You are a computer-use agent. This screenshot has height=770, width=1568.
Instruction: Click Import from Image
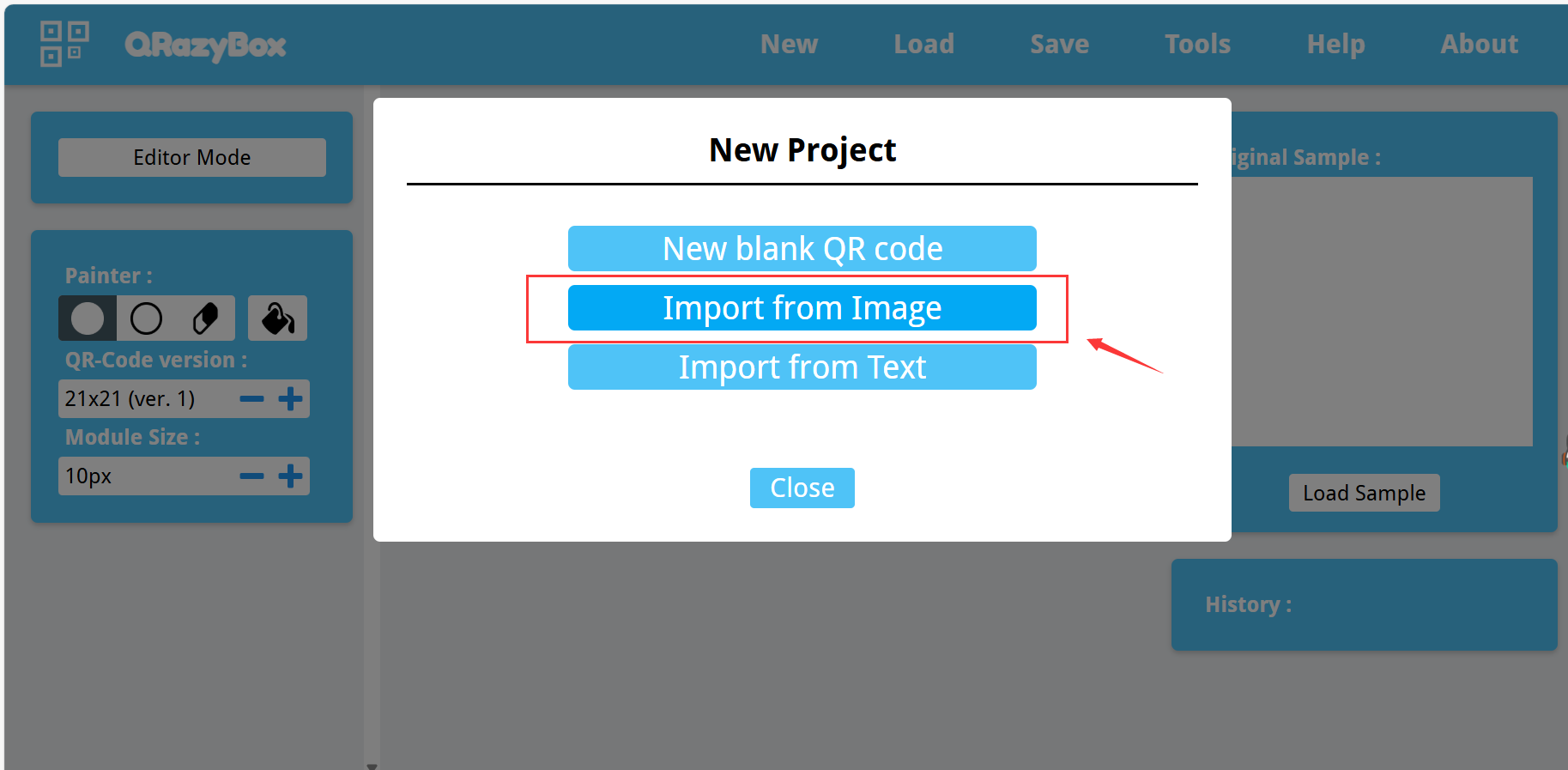pos(802,308)
